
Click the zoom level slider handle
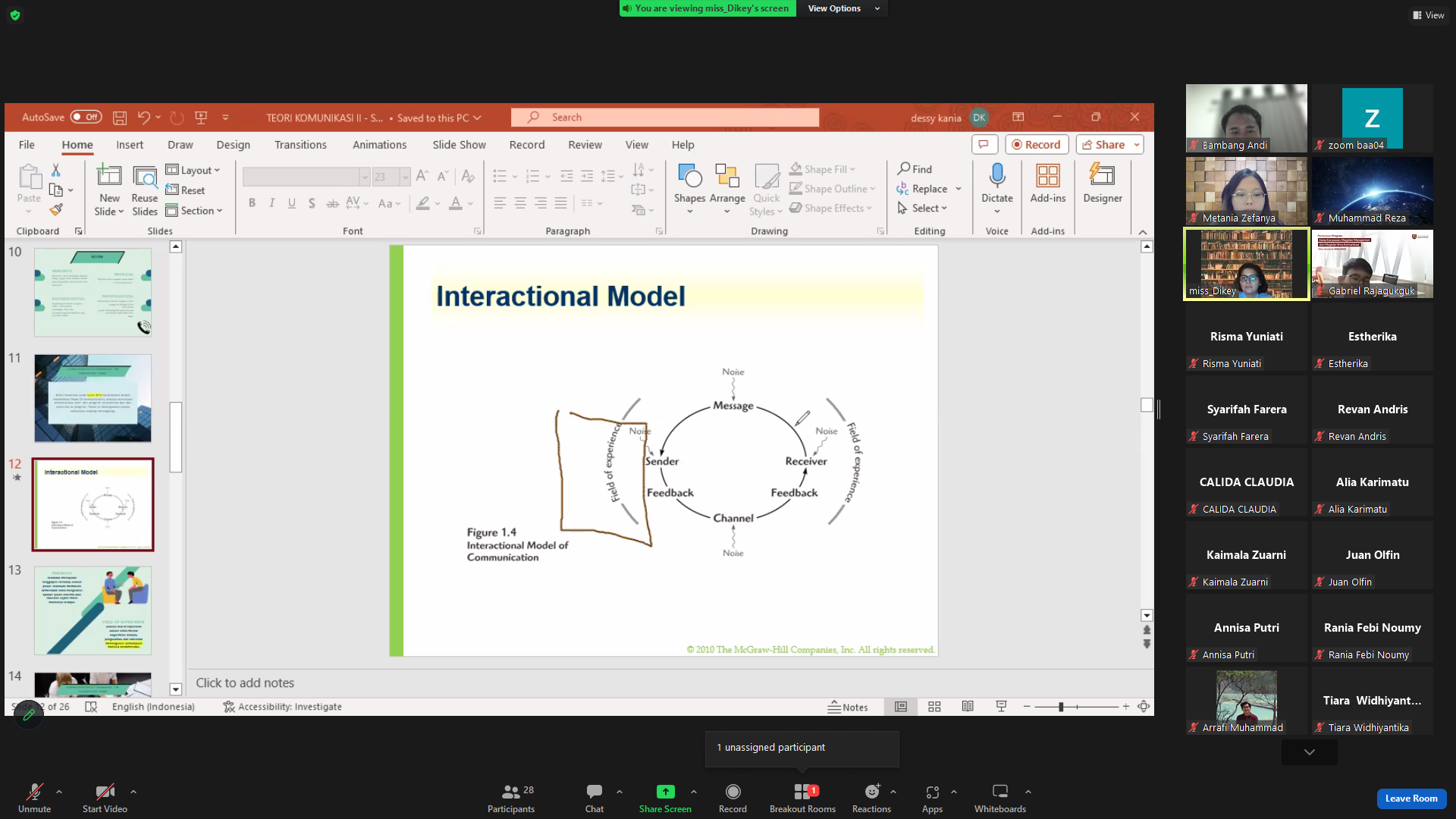pos(1061,707)
